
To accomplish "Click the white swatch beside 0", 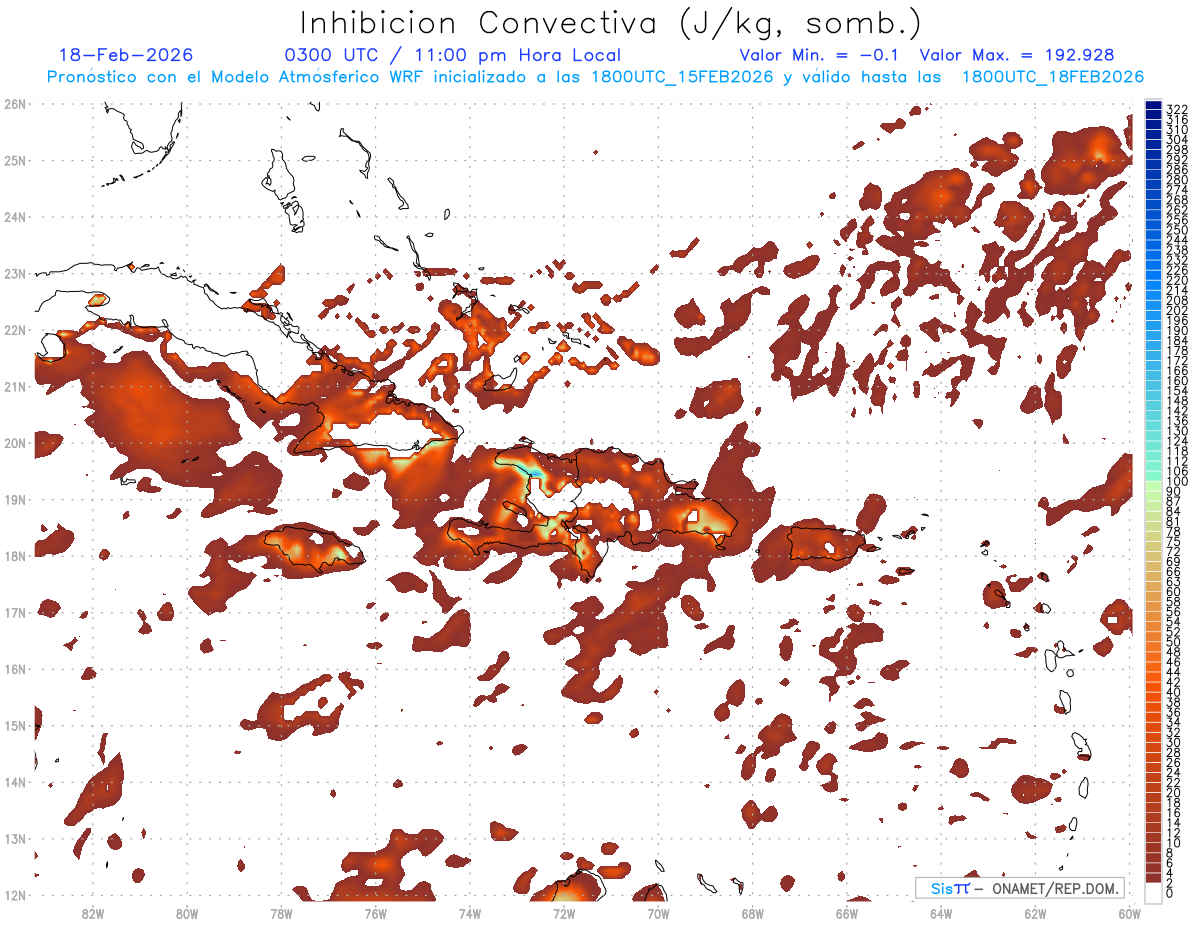I will 1154,891.
